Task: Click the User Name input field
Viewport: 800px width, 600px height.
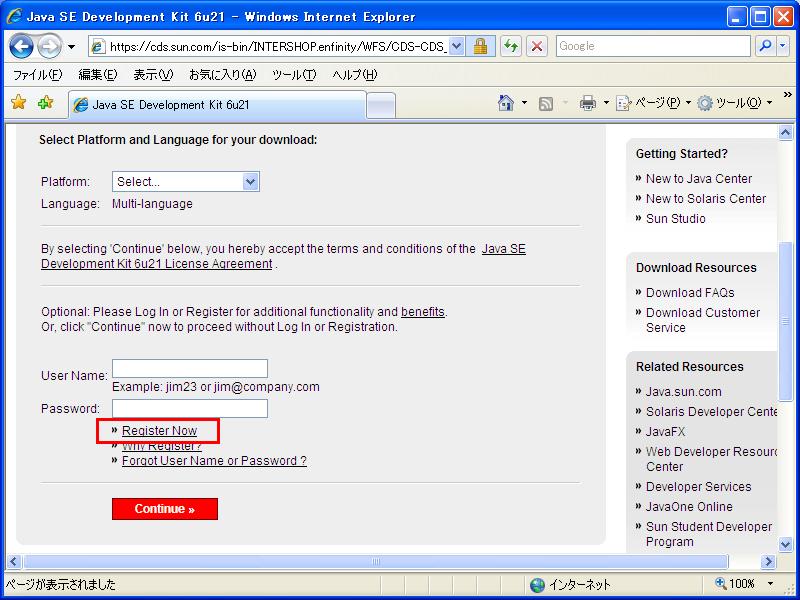Action: [x=190, y=368]
